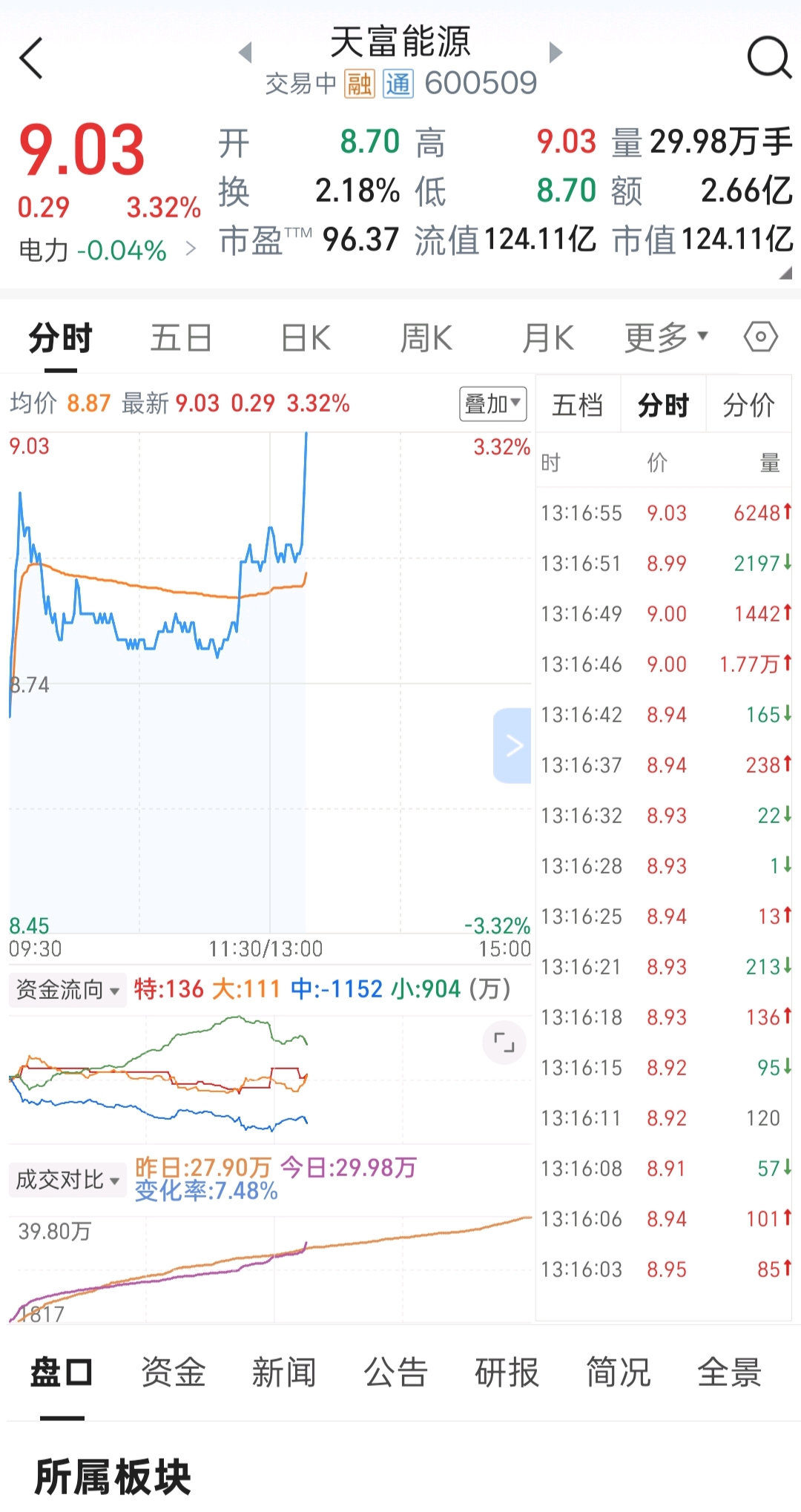The width and height of the screenshot is (801, 1512).
Task: Tap the 融 margin trading badge
Action: (360, 84)
